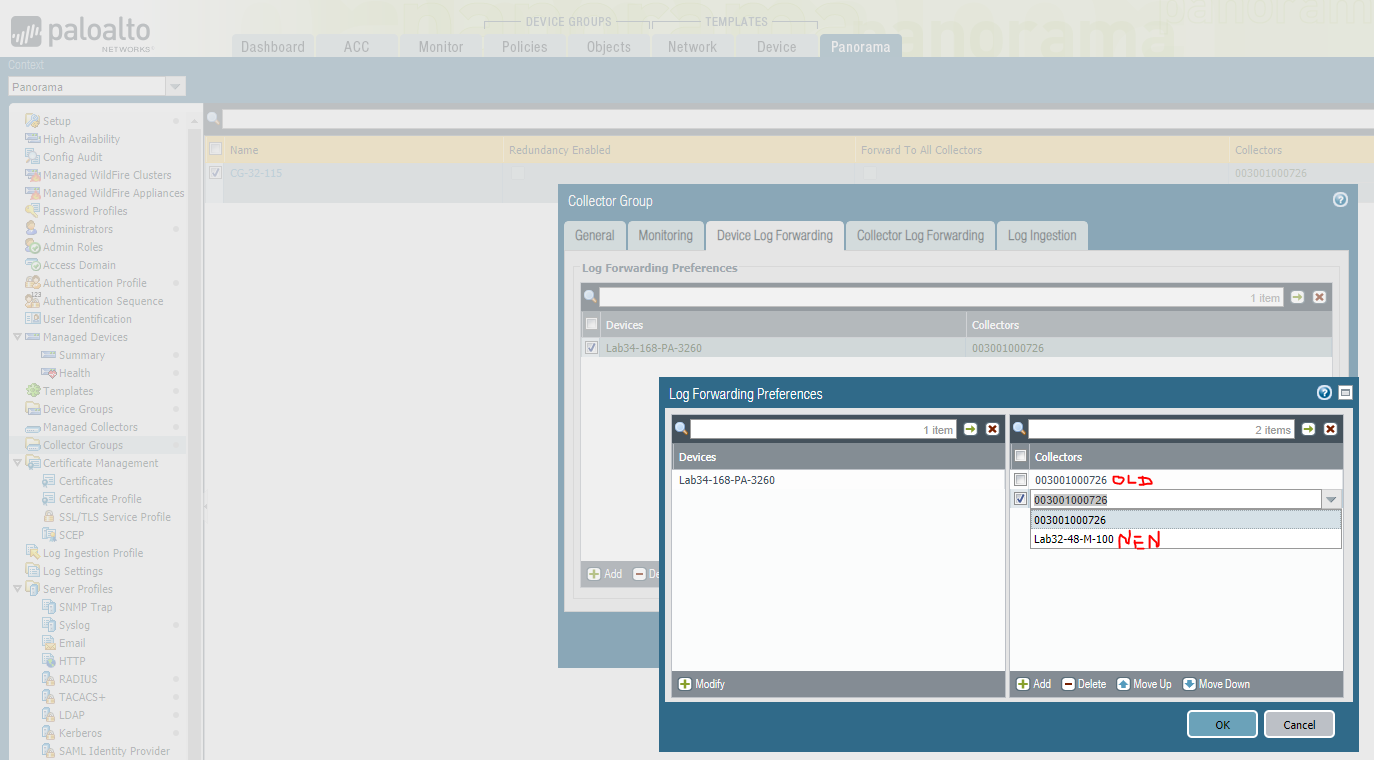Toggle select-all checkbox beside Name column header
The width and height of the screenshot is (1374, 760).
pos(215,150)
